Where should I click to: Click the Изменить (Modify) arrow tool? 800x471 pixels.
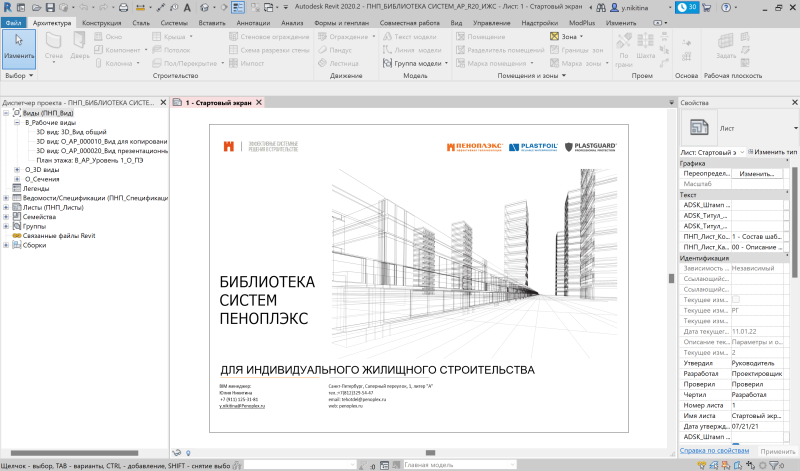[x=19, y=48]
